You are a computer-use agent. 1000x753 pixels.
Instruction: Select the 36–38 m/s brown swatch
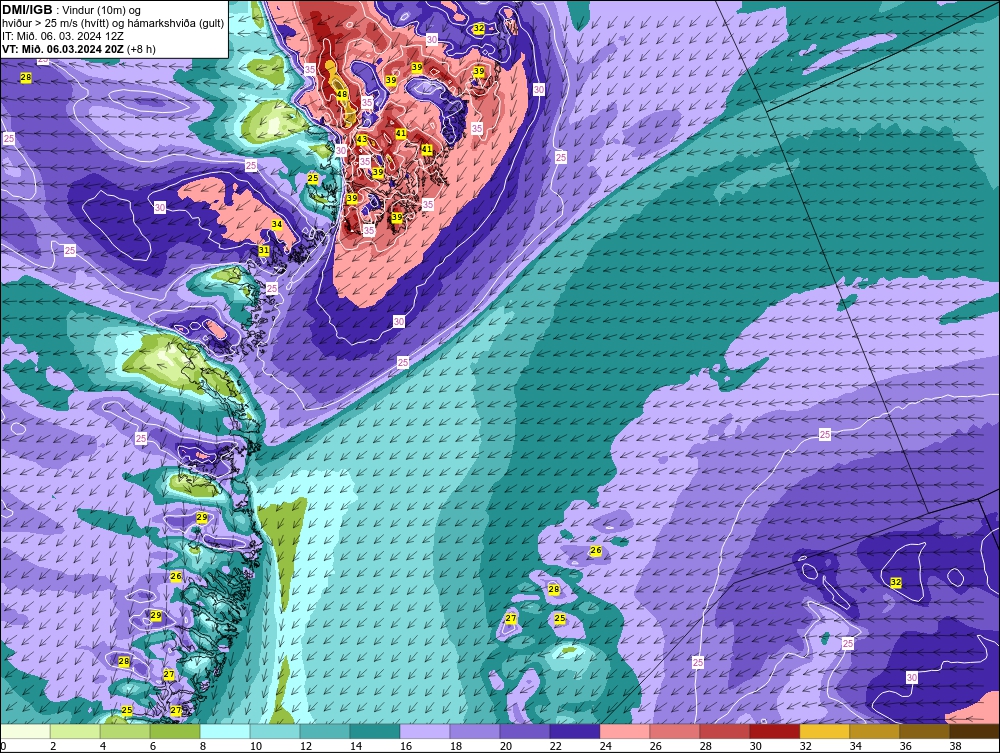tap(925, 731)
